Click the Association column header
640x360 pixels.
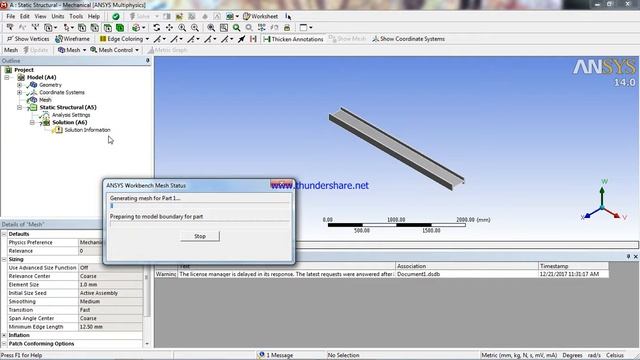pyautogui.click(x=467, y=266)
